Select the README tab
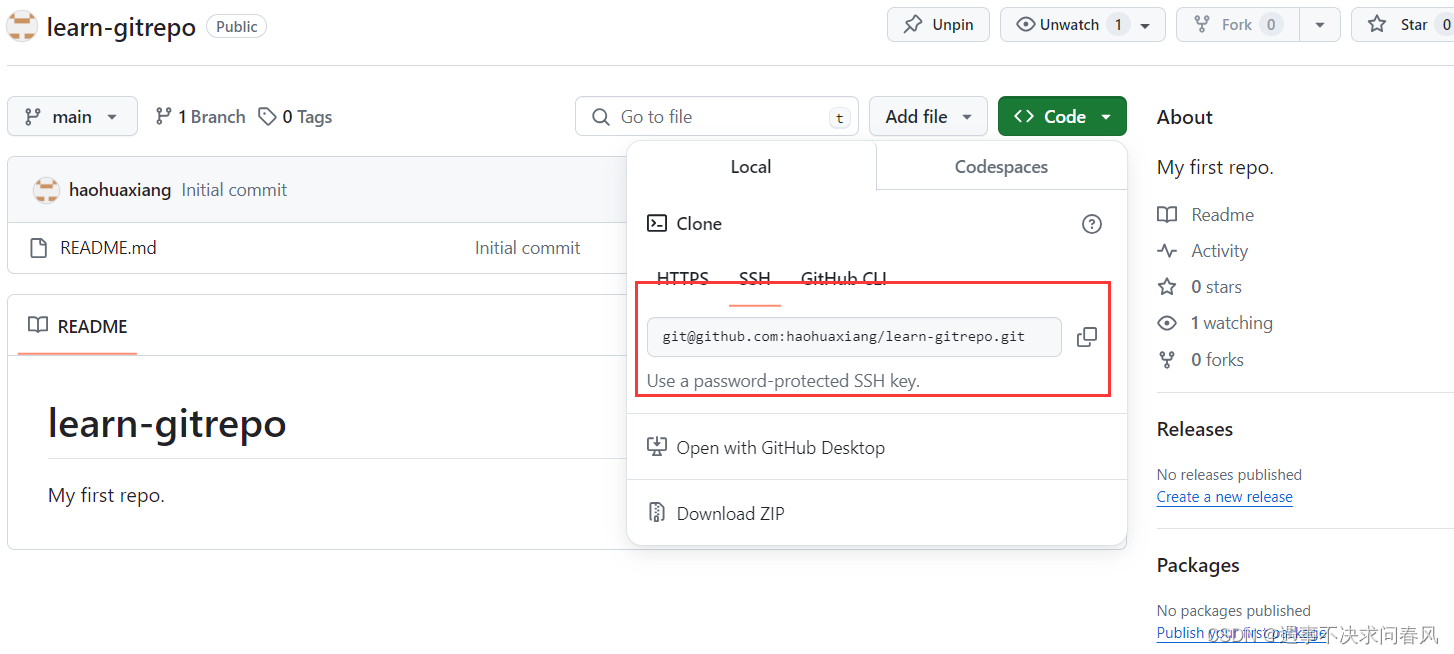 click(x=78, y=326)
